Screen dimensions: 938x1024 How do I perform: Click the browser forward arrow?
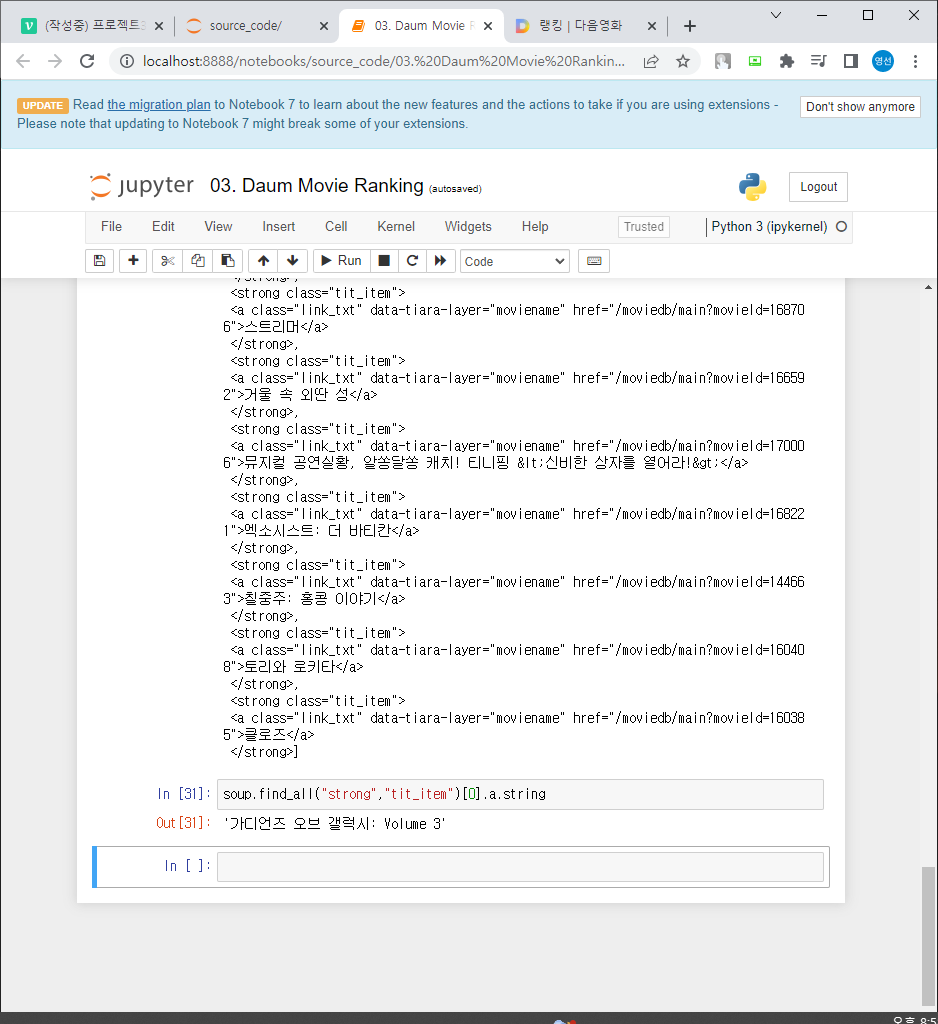pos(55,61)
